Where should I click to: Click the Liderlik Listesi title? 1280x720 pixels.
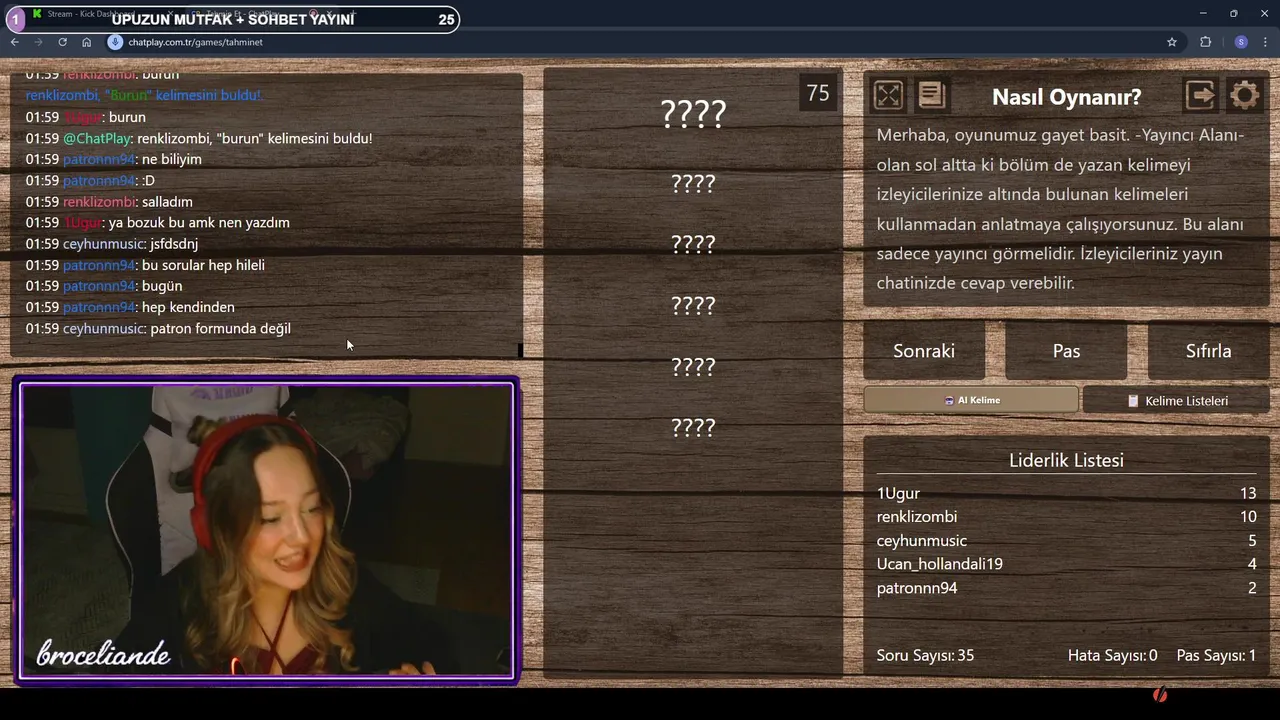pos(1066,460)
